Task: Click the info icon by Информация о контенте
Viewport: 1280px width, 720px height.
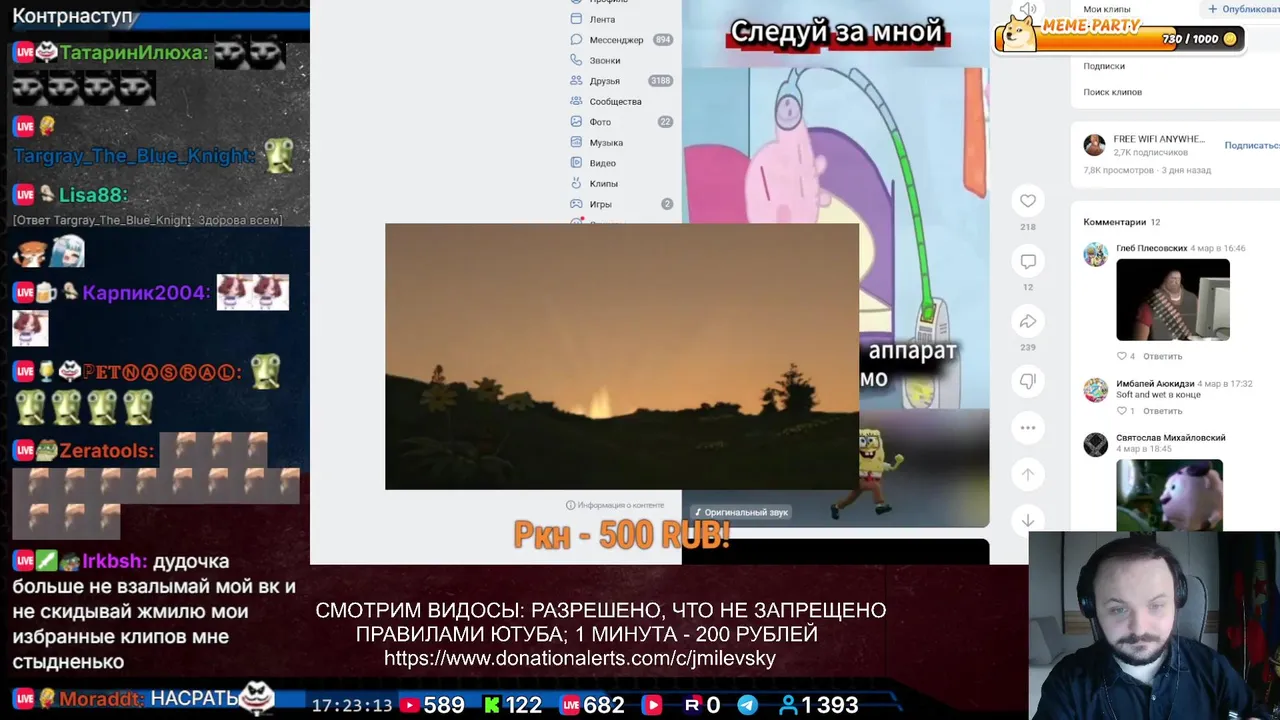Action: point(571,505)
